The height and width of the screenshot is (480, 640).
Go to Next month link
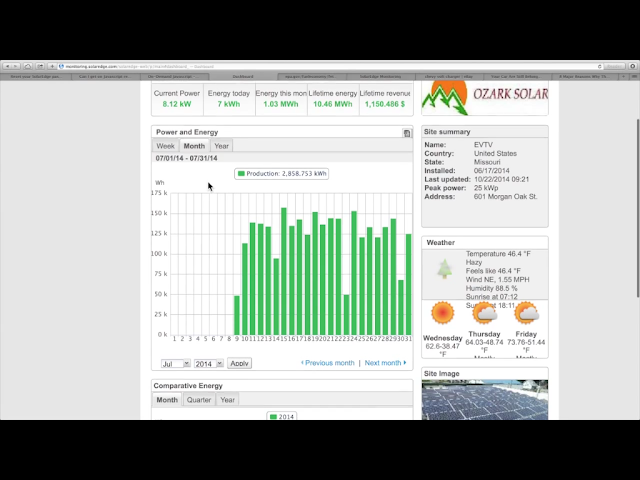click(385, 363)
